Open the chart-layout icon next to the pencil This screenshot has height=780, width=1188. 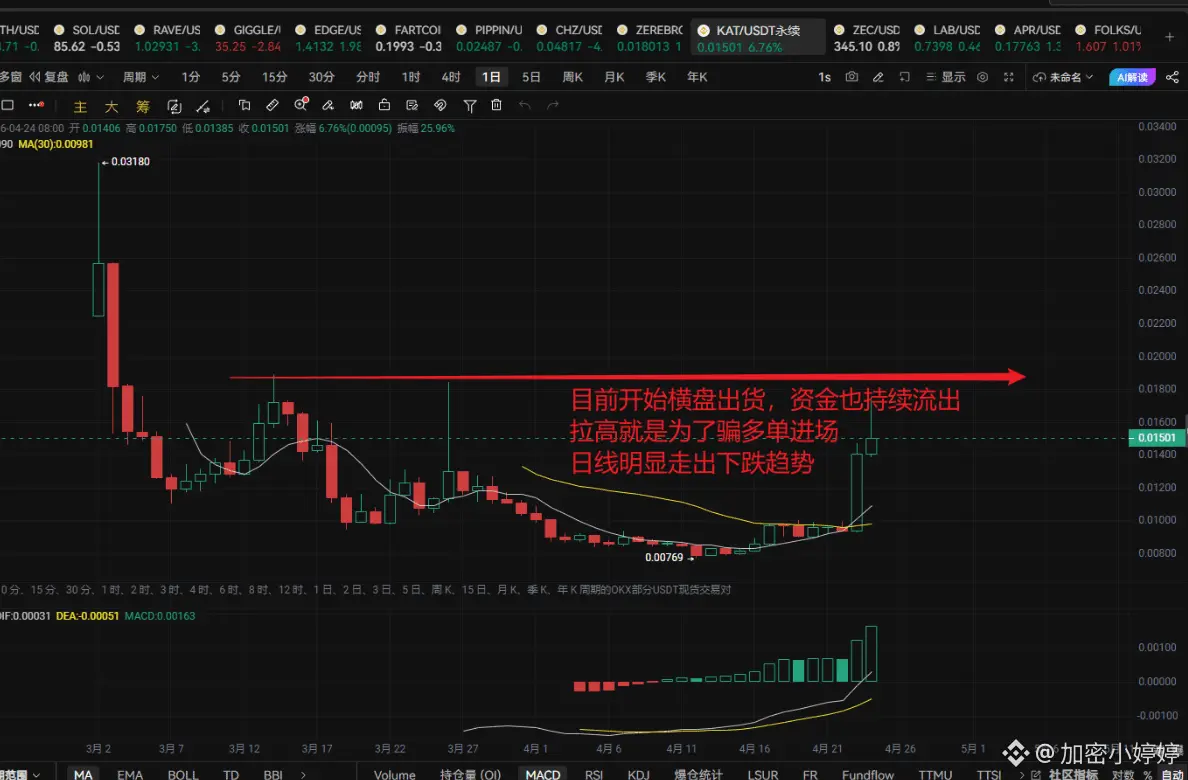click(904, 77)
